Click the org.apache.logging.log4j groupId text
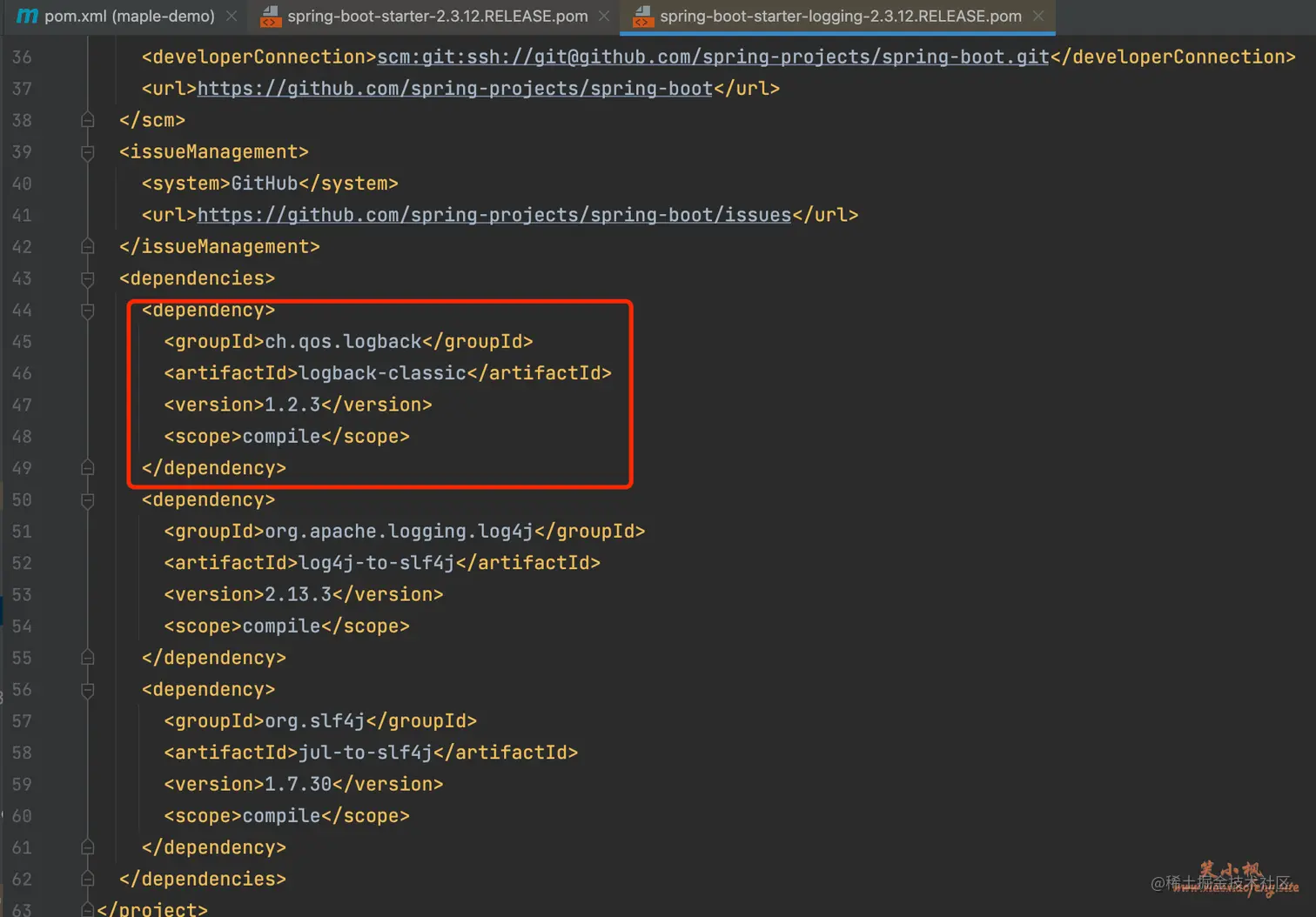The image size is (1316, 917). point(399,532)
